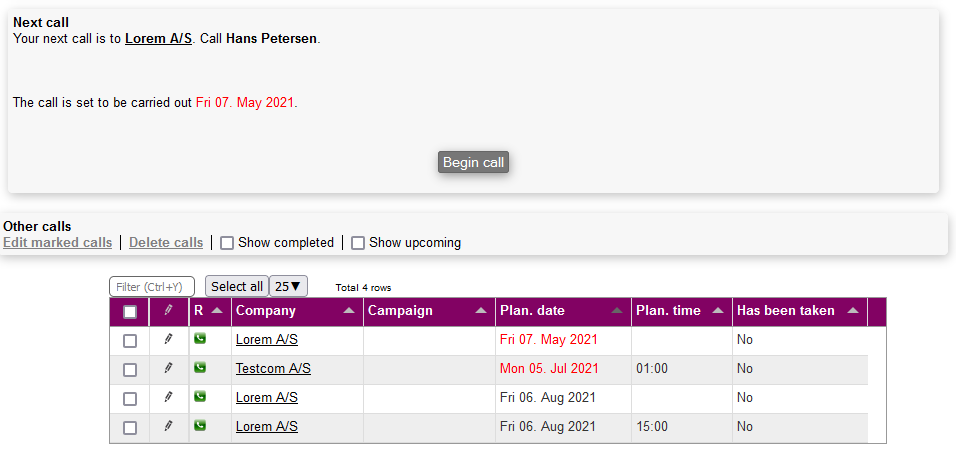Screen dimensions: 956x451
Task: Click the green phone icon in the 07. May row
Action: coord(200,339)
